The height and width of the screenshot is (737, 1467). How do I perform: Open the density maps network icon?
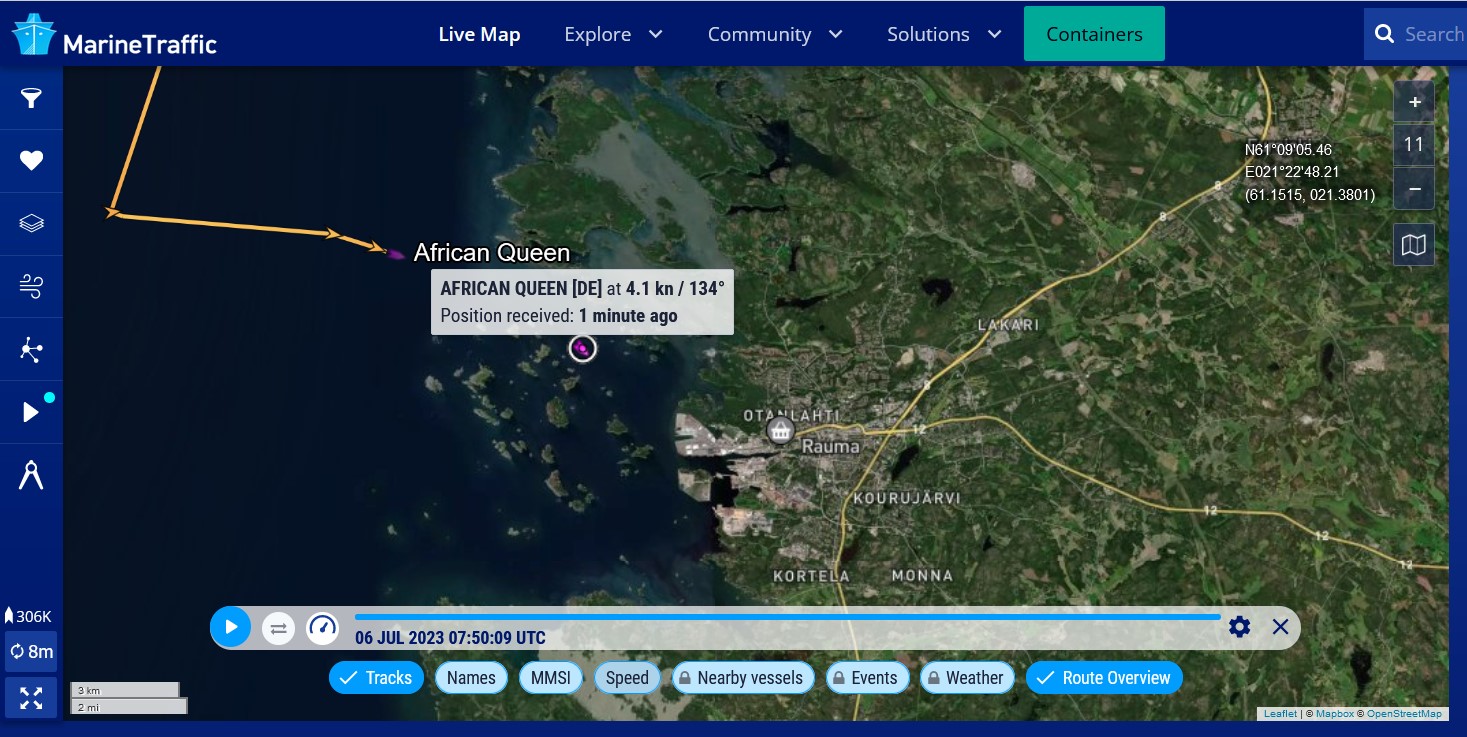coord(31,349)
